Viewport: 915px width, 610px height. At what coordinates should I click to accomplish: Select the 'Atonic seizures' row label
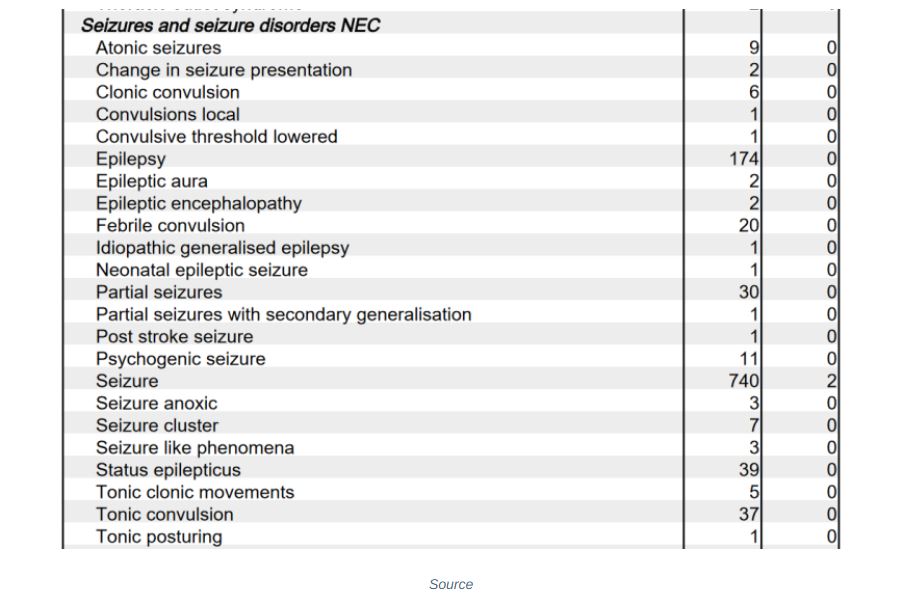[158, 48]
